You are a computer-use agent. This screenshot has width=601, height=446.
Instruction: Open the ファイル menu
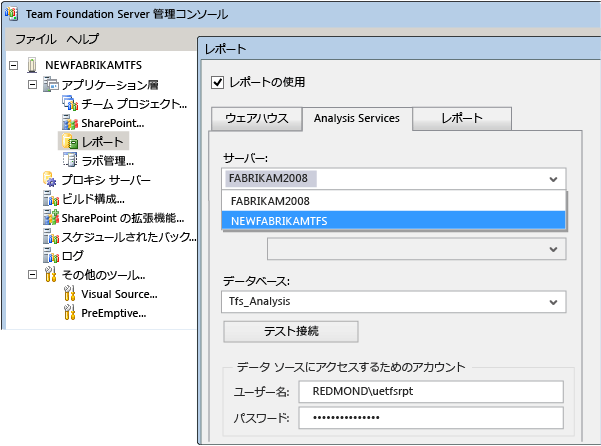(36, 39)
